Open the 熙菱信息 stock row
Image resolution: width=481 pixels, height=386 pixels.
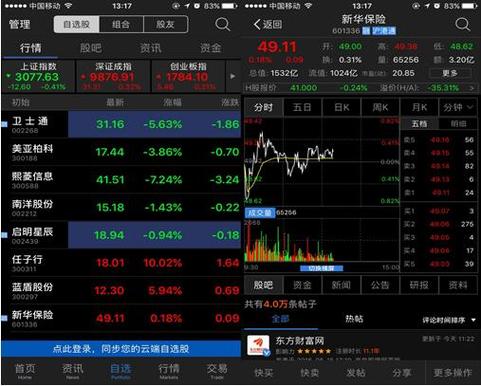[121, 180]
